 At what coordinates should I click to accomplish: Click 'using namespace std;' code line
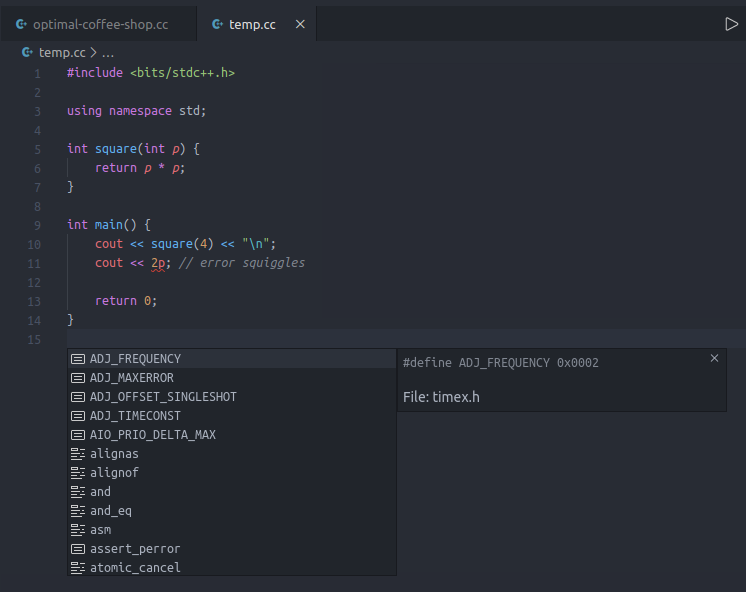pos(137,111)
